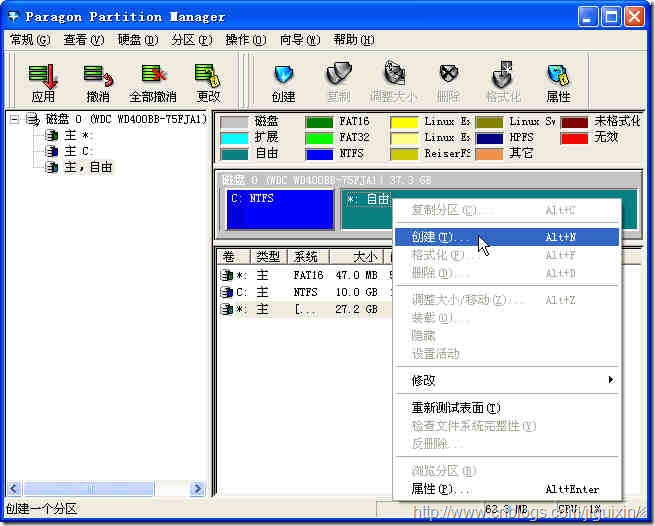Click the 27.2 GB size cell
This screenshot has width=655, height=526.
click(356, 309)
